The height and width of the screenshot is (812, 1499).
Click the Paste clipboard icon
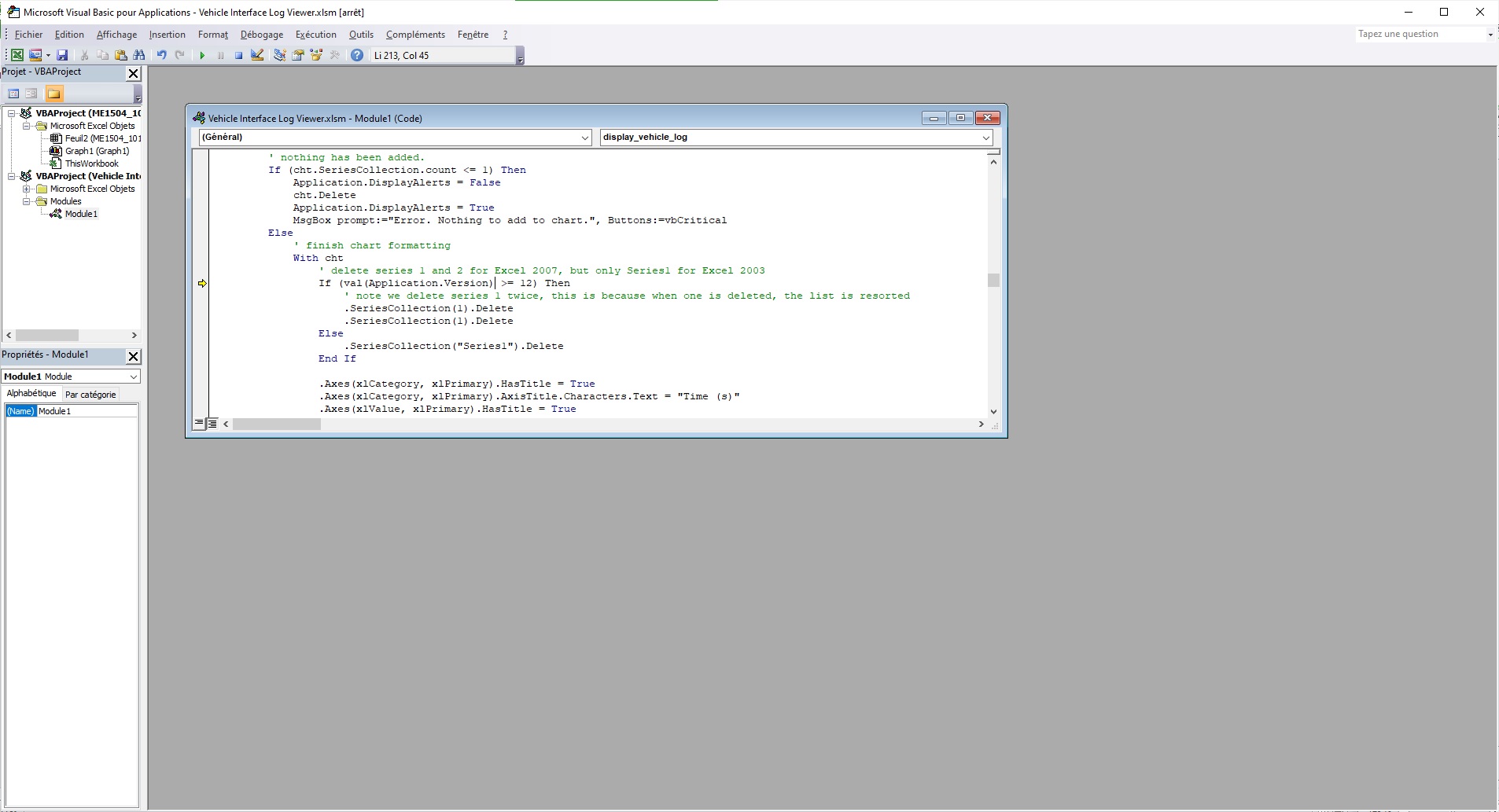(121, 55)
